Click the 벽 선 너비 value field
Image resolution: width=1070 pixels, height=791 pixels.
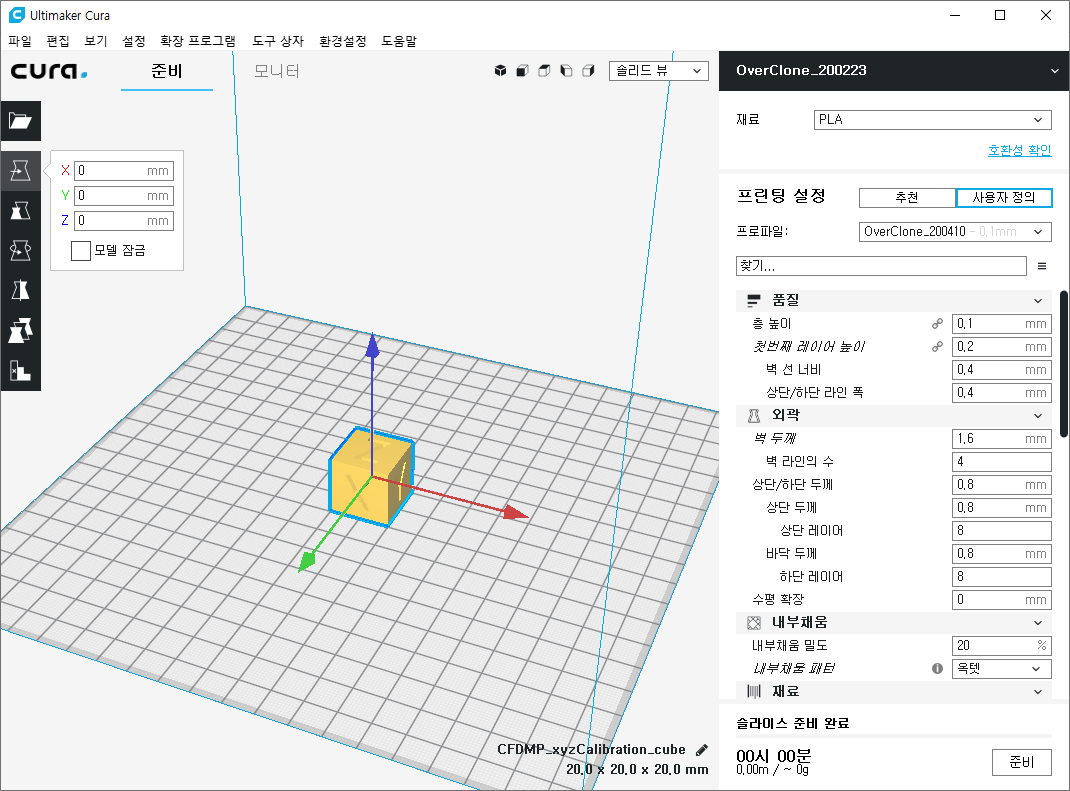tap(1001, 369)
